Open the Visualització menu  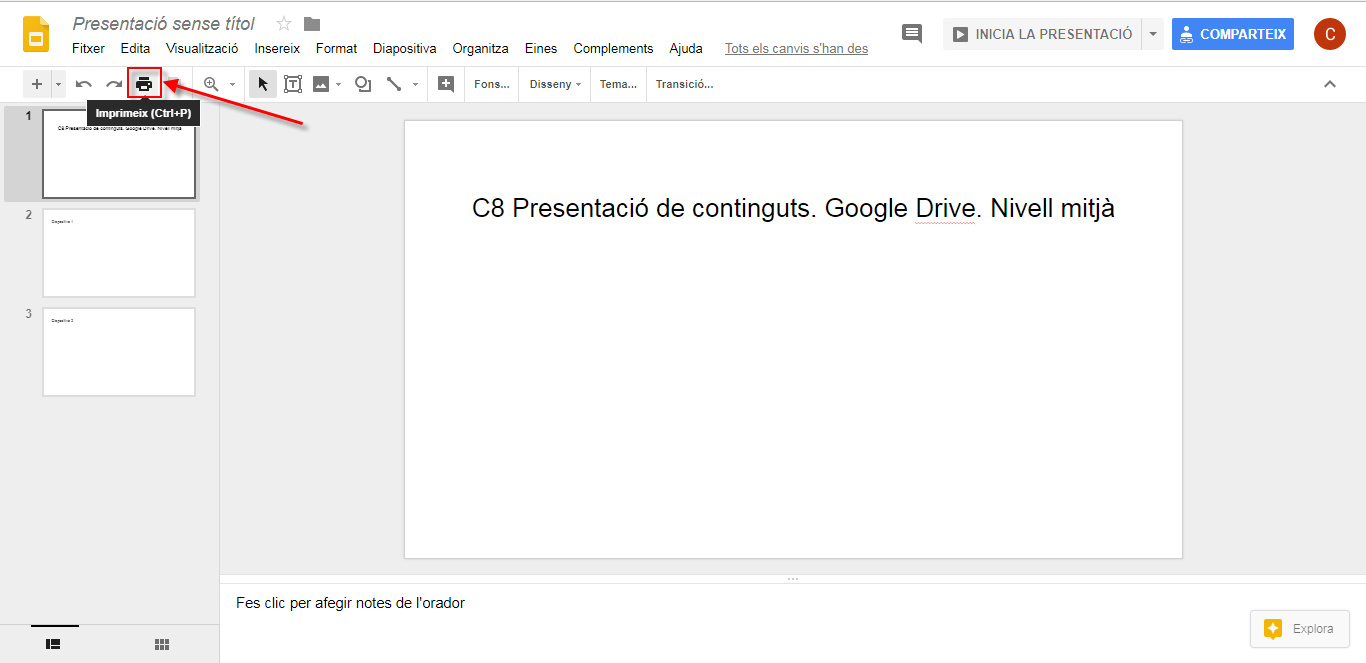(202, 48)
